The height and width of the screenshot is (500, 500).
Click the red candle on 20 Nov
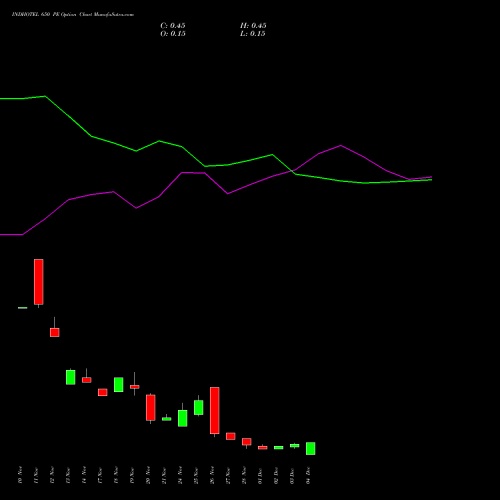click(x=151, y=408)
